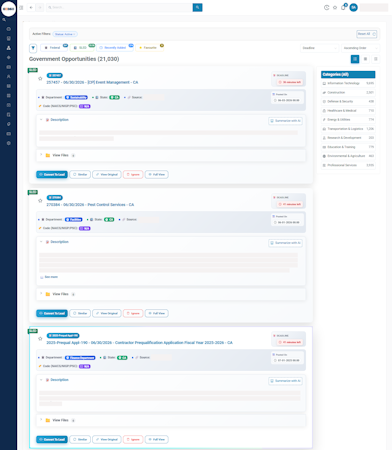Select Education & Training category

[x=348, y=147]
